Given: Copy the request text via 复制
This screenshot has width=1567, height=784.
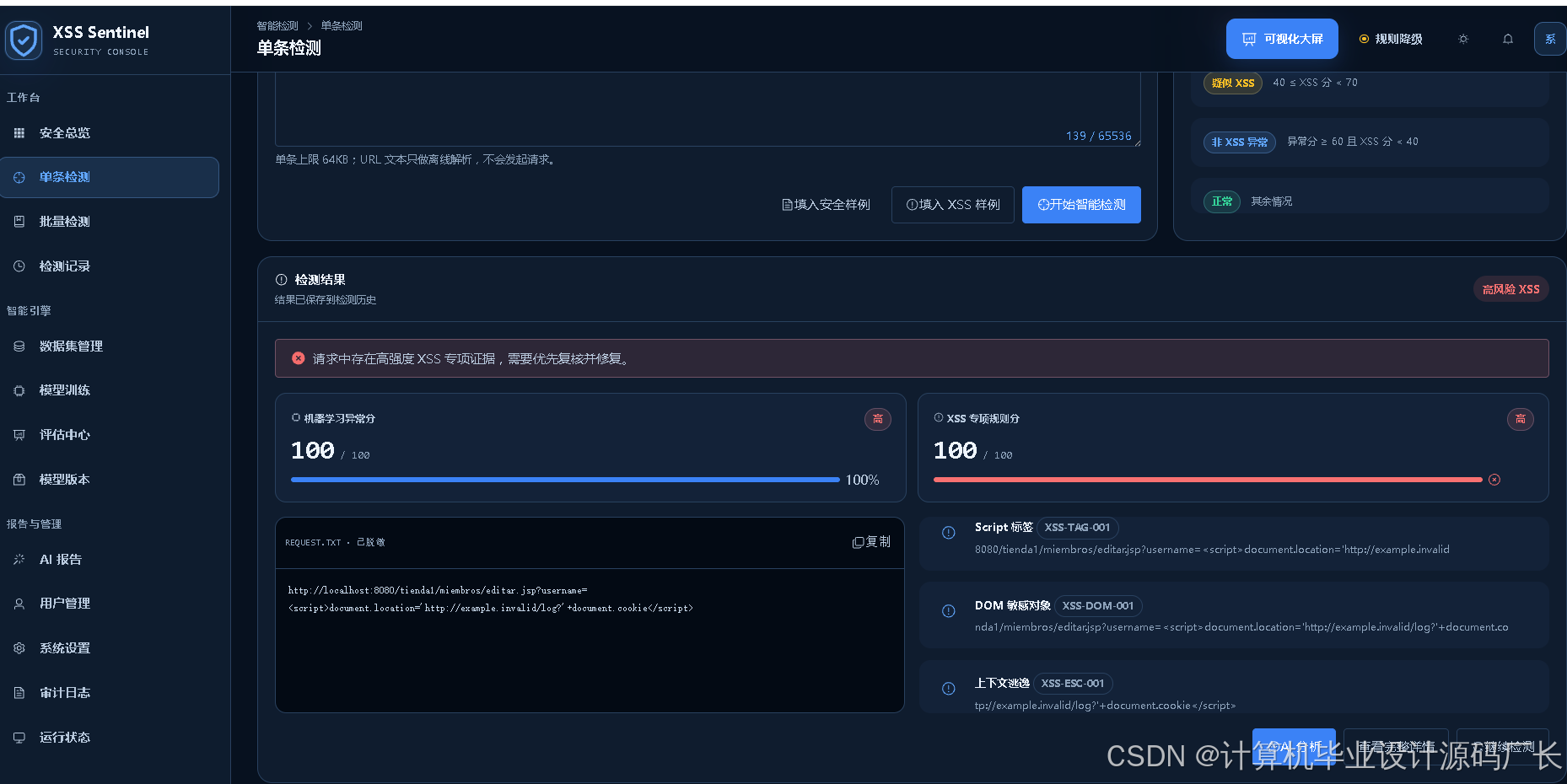Looking at the screenshot, I should pyautogui.click(x=871, y=542).
